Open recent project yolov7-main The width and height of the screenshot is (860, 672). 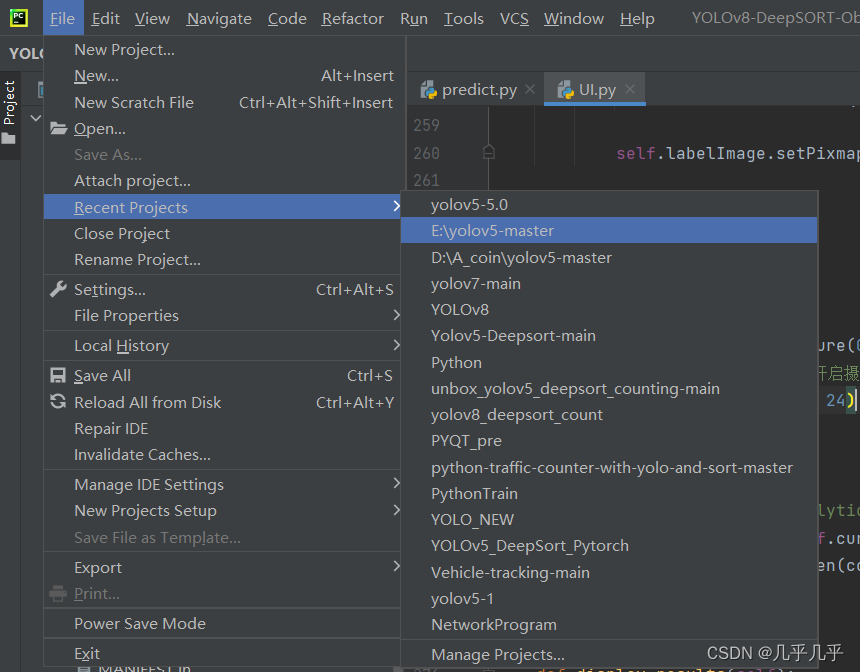(x=609, y=284)
